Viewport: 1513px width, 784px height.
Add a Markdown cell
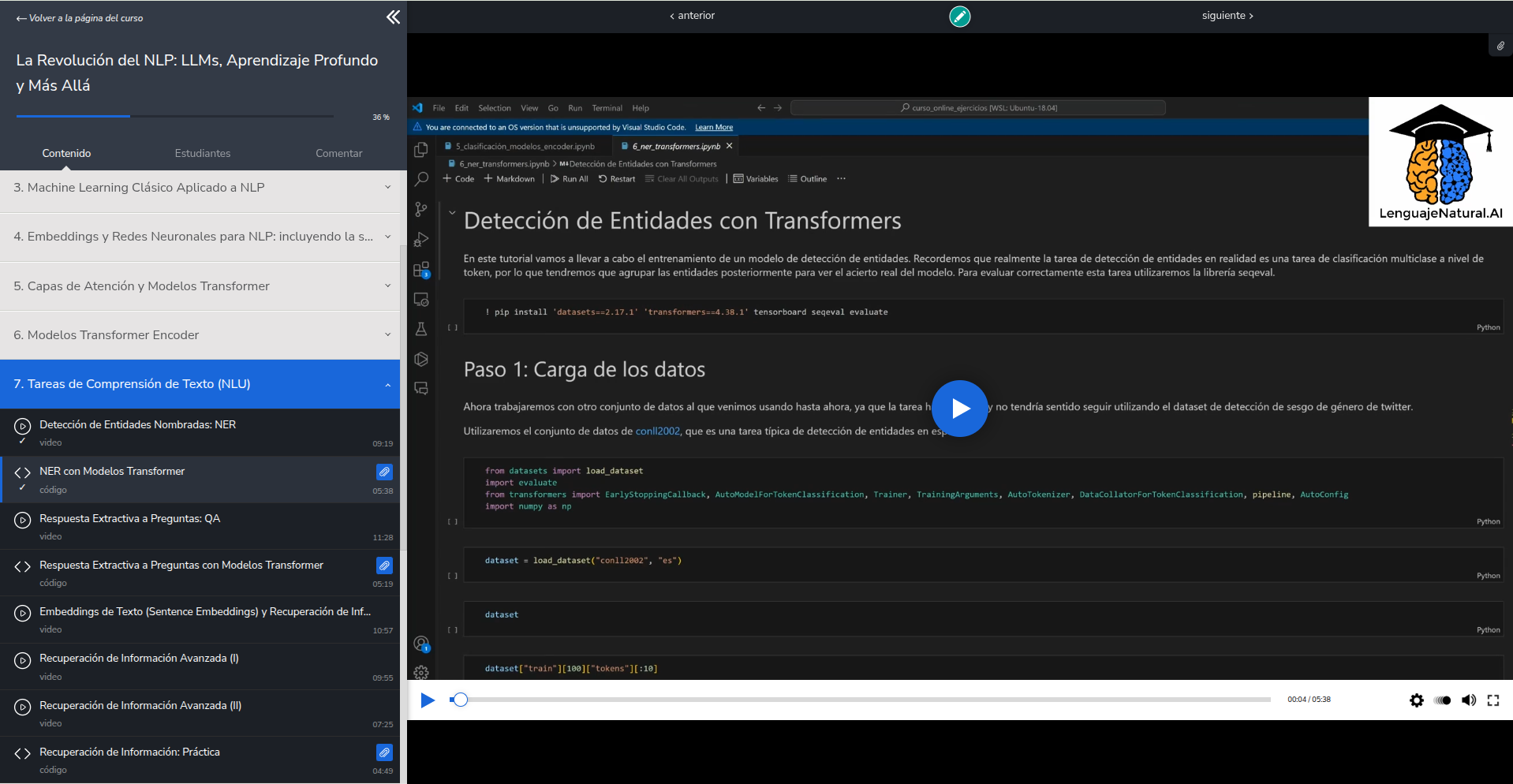[510, 179]
